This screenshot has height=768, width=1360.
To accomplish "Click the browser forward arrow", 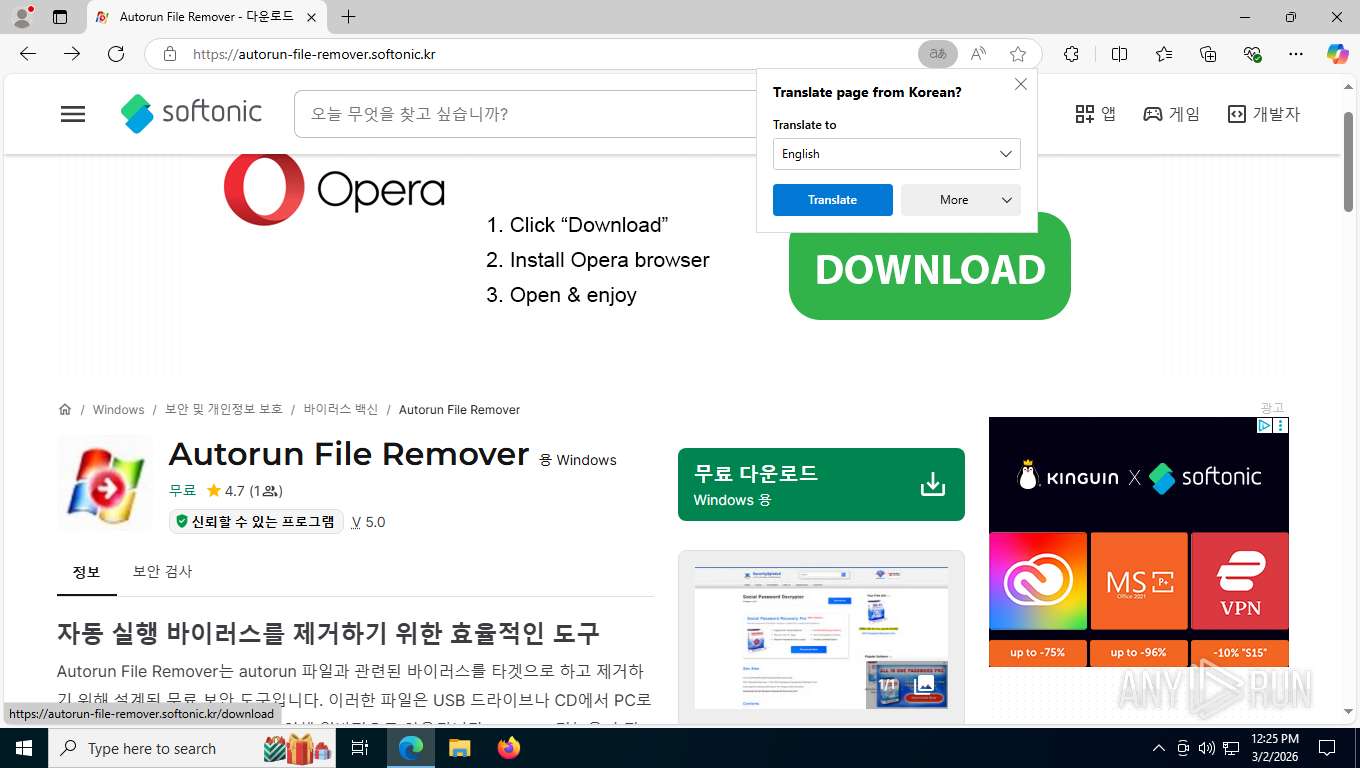I will click(72, 54).
